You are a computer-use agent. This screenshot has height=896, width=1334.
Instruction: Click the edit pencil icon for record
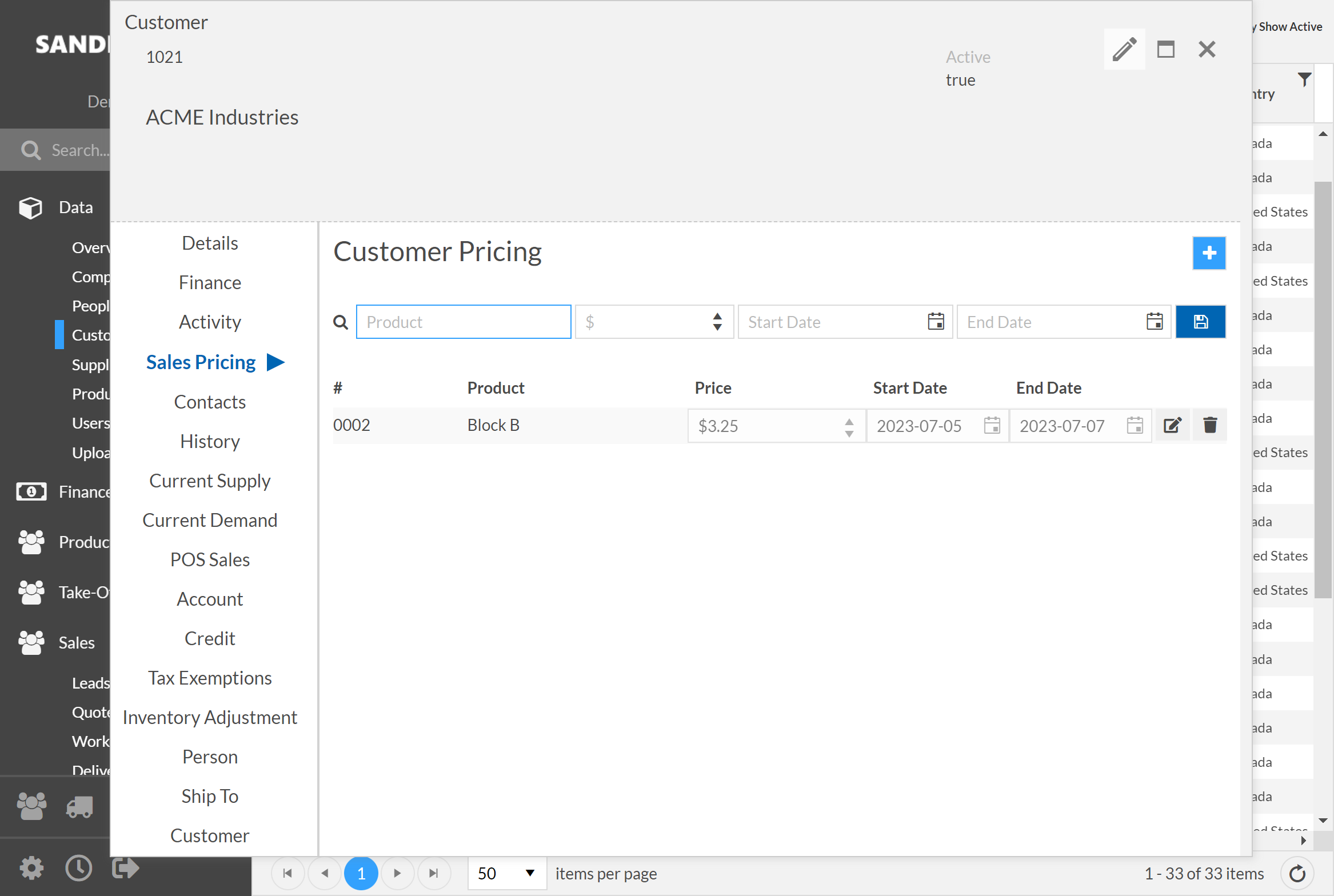tap(1173, 425)
